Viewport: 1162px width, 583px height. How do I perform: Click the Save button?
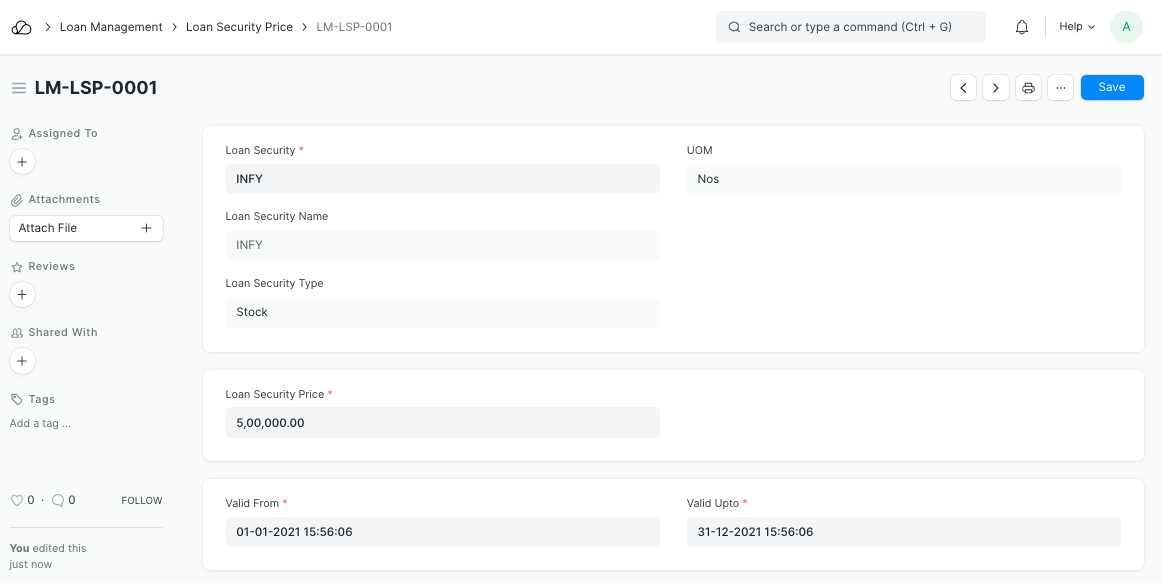[1112, 88]
